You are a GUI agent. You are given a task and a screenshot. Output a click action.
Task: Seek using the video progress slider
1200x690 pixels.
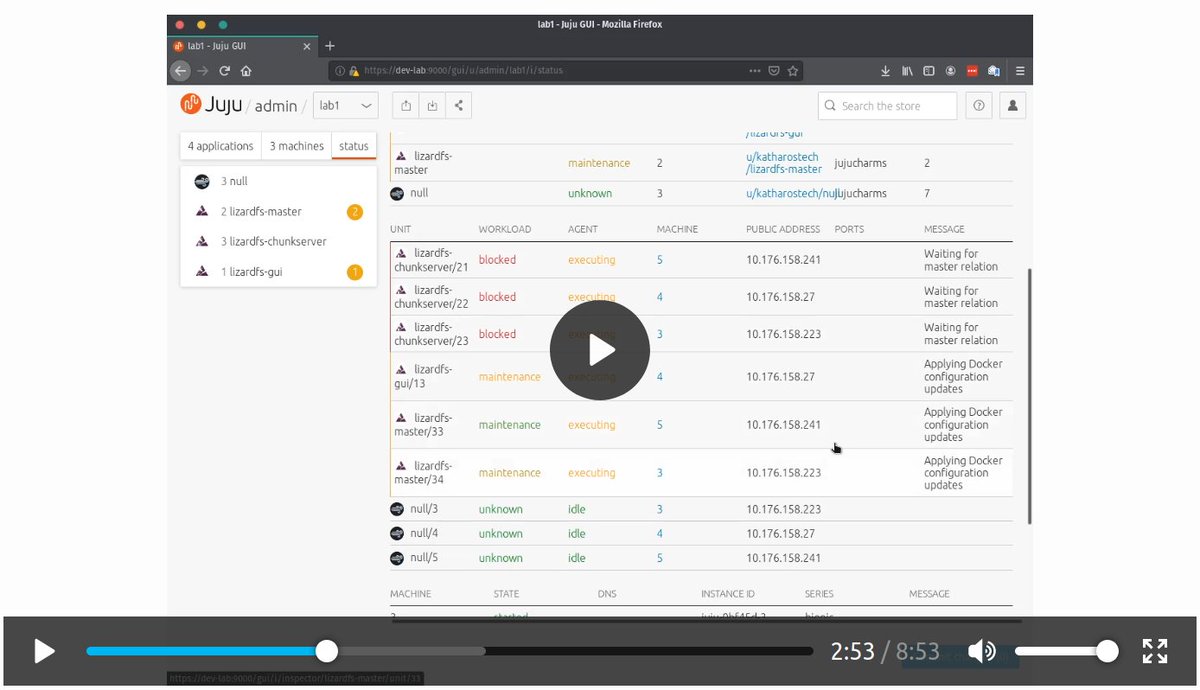point(449,651)
